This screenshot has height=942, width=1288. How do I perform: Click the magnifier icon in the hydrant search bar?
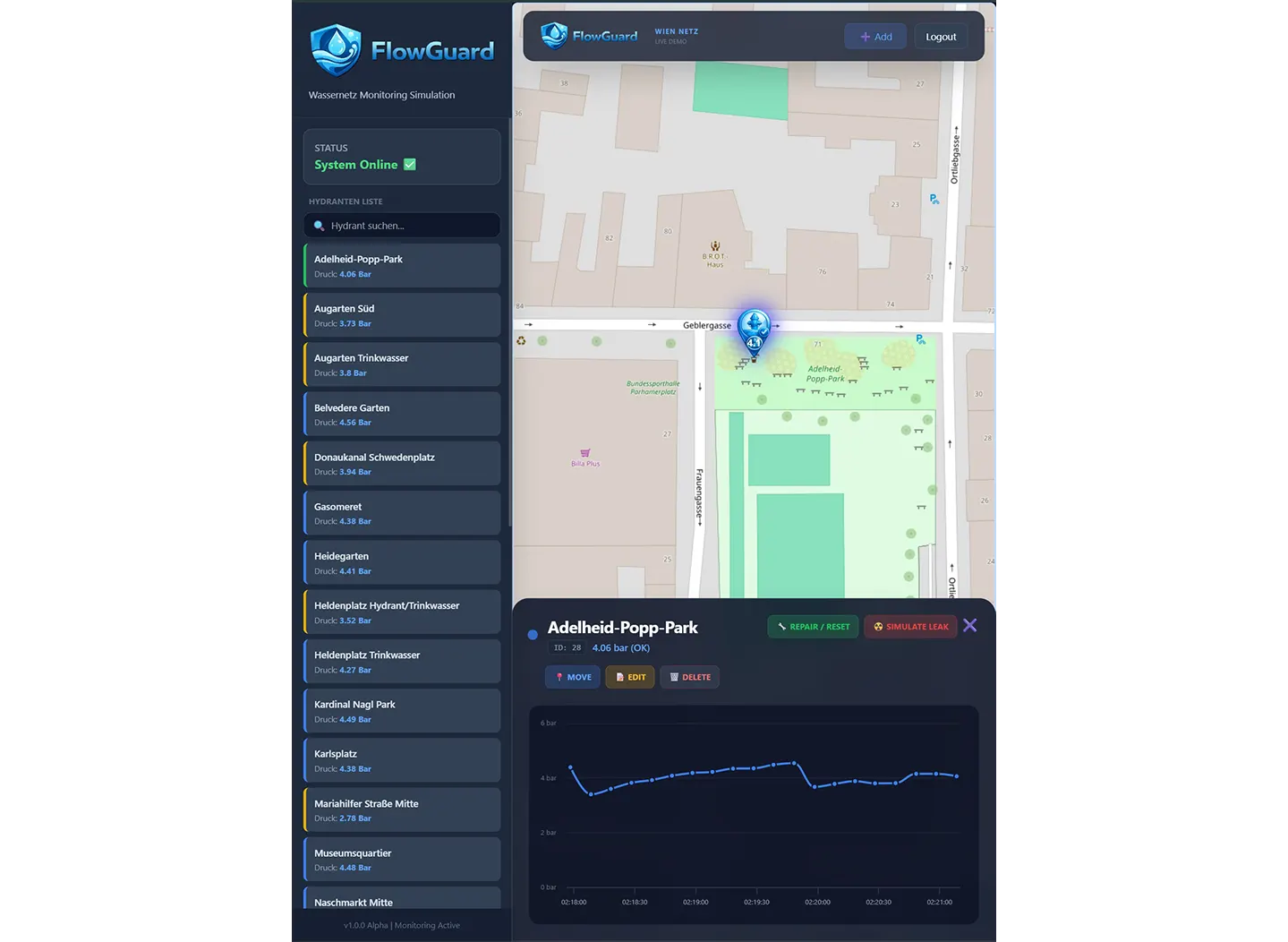tap(320, 226)
